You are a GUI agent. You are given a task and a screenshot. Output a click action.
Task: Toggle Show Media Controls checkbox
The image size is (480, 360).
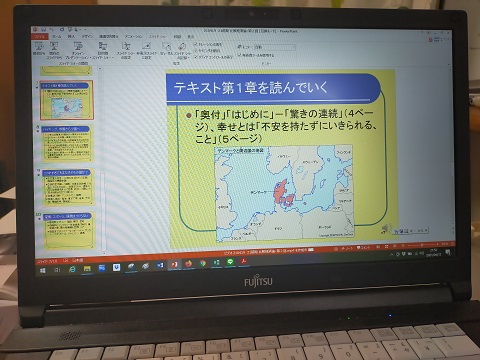point(195,57)
